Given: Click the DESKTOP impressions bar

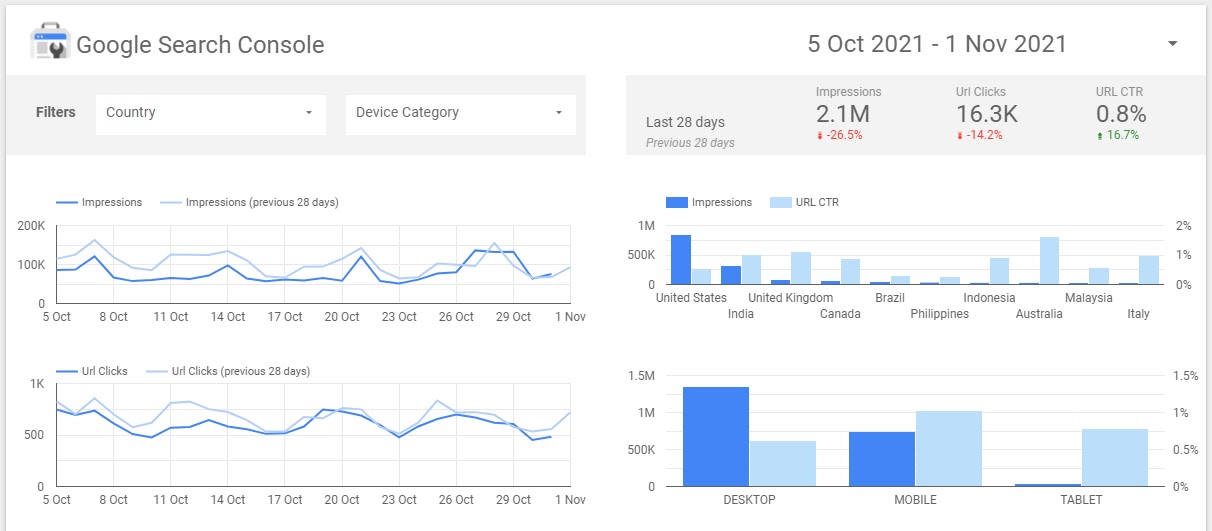Looking at the screenshot, I should (716, 437).
